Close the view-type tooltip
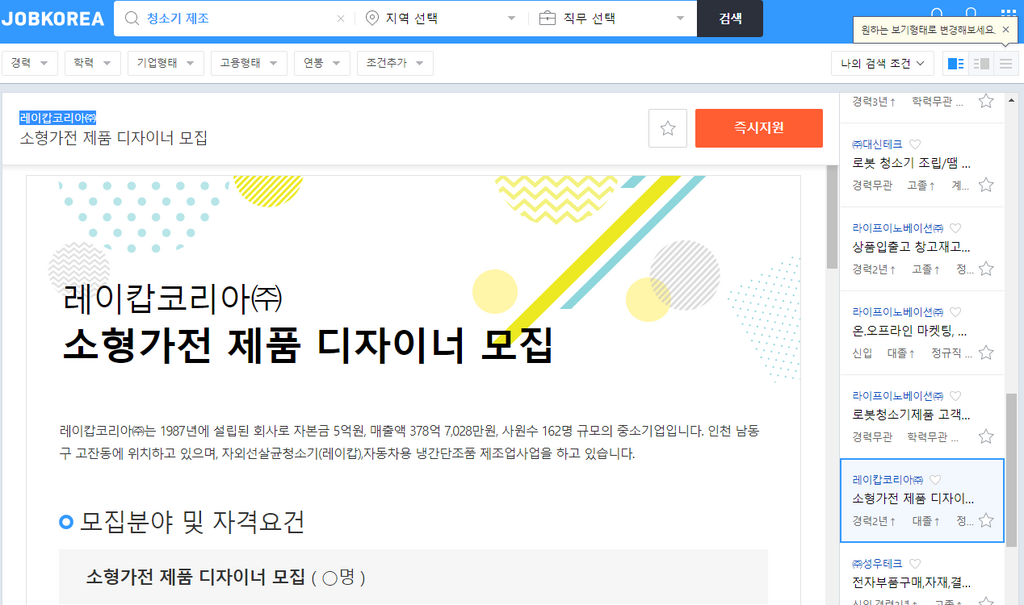This screenshot has height=605, width=1024. point(1006,29)
